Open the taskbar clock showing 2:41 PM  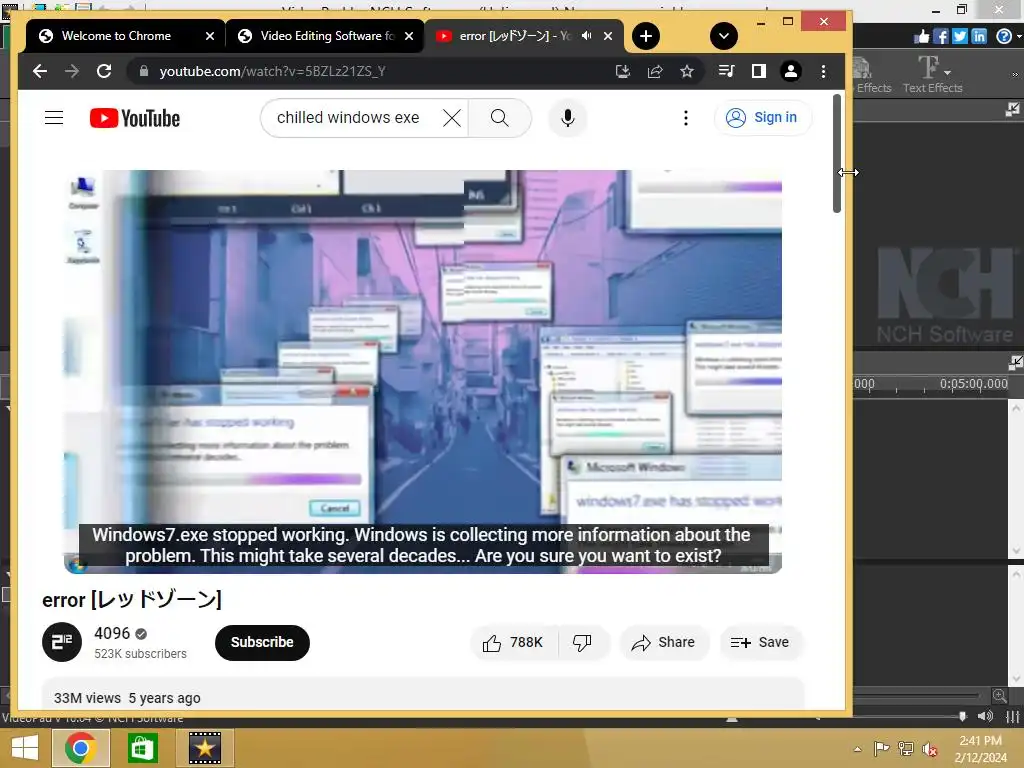coord(980,749)
